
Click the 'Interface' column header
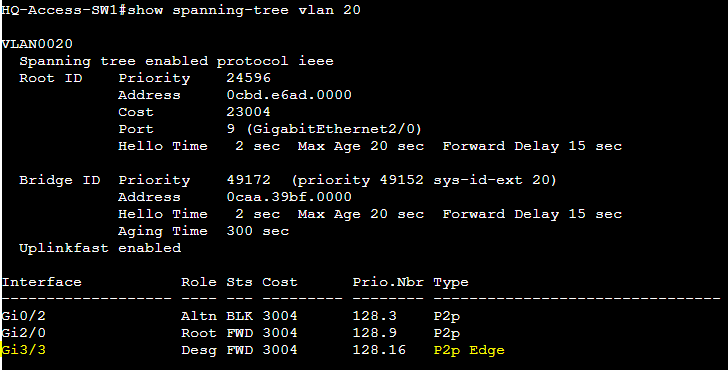click(41, 282)
